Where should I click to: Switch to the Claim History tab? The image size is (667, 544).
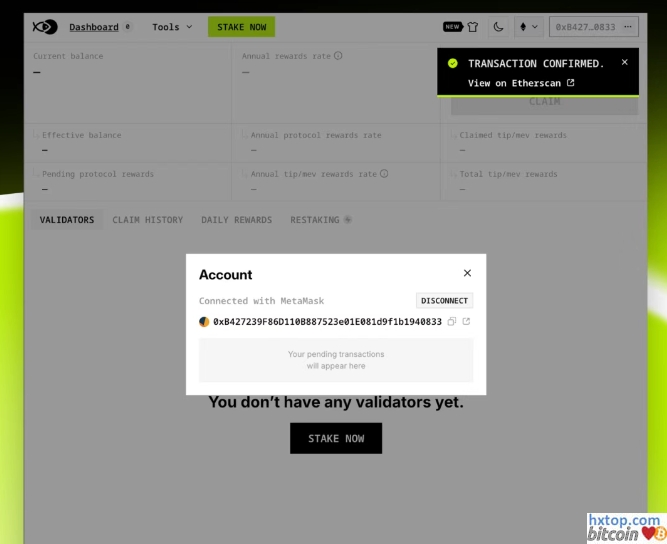pos(147,220)
